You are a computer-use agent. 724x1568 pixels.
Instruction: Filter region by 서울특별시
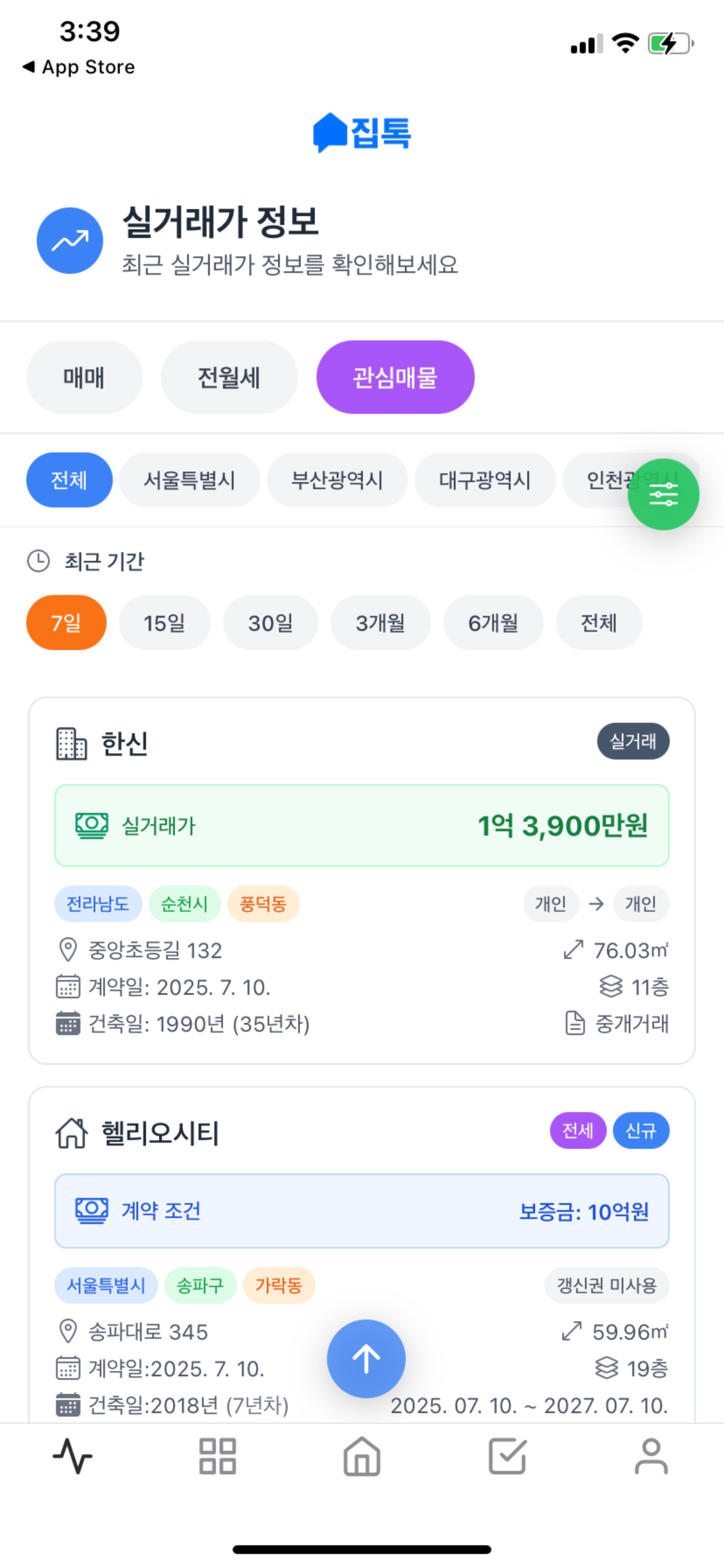(189, 480)
